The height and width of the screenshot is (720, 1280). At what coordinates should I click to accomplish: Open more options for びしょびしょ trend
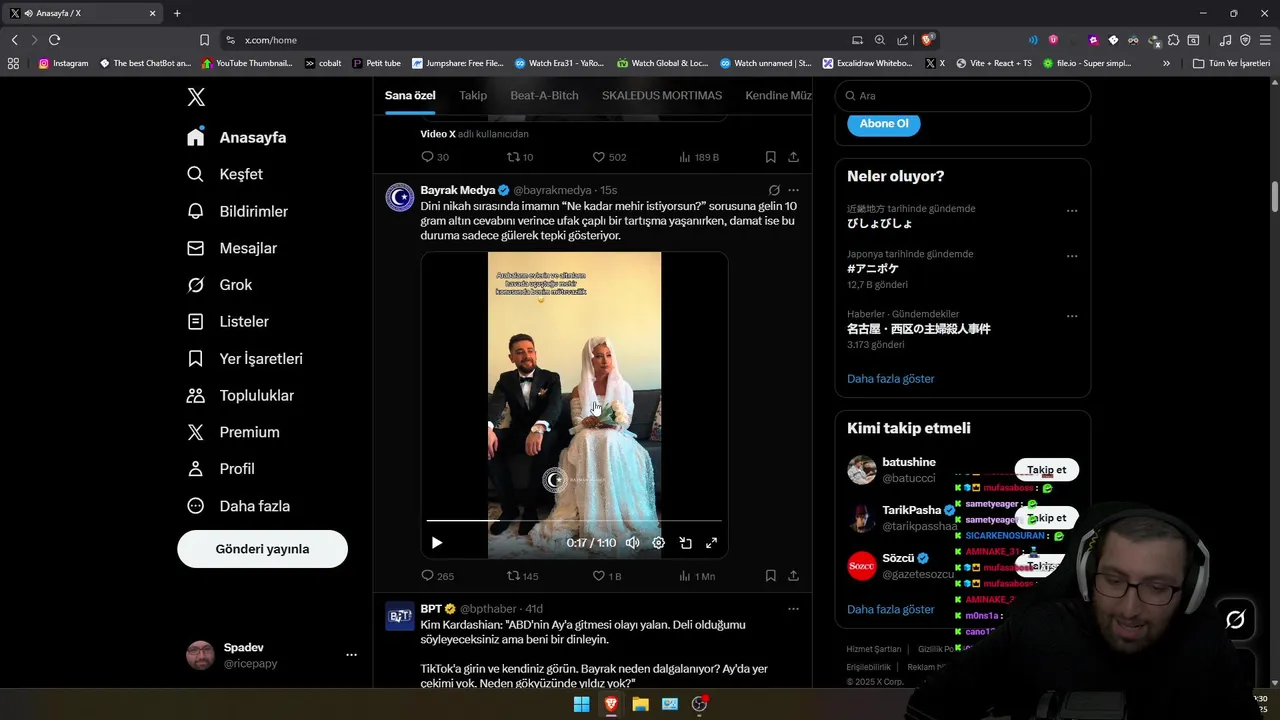point(1072,211)
